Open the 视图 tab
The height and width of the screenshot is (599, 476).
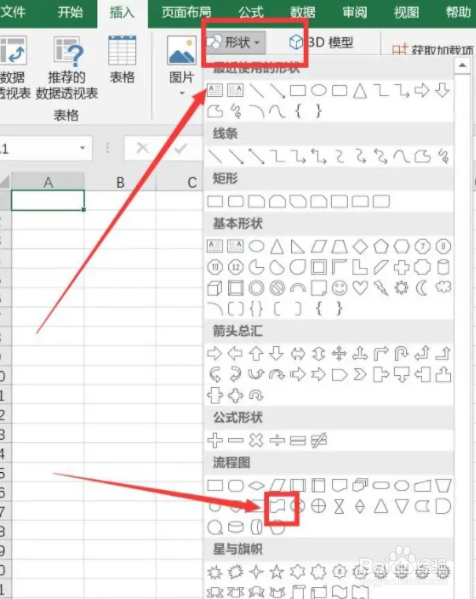click(406, 12)
